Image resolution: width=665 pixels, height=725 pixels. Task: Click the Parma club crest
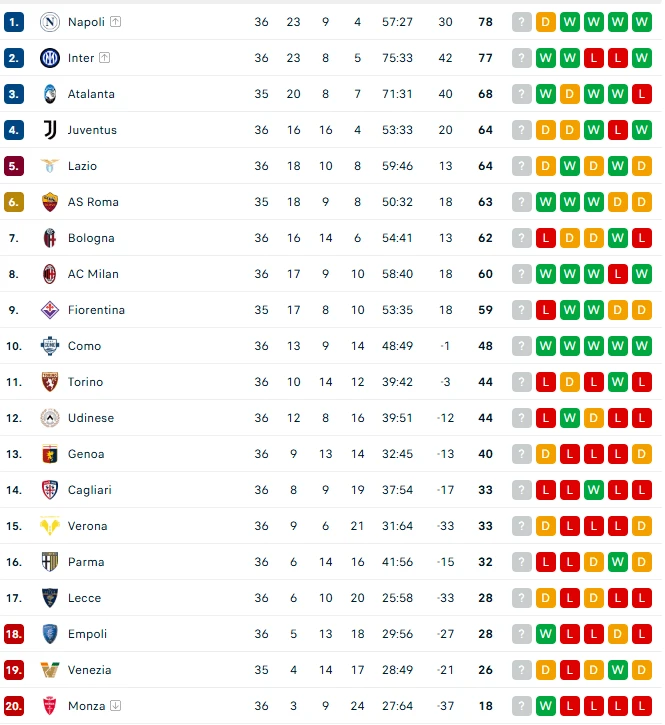click(50, 562)
